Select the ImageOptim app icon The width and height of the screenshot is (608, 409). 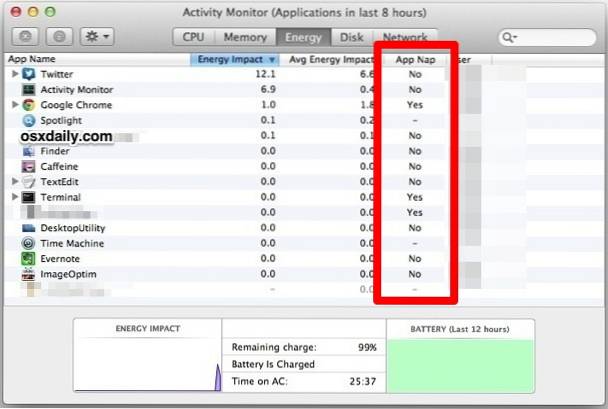tap(29, 274)
